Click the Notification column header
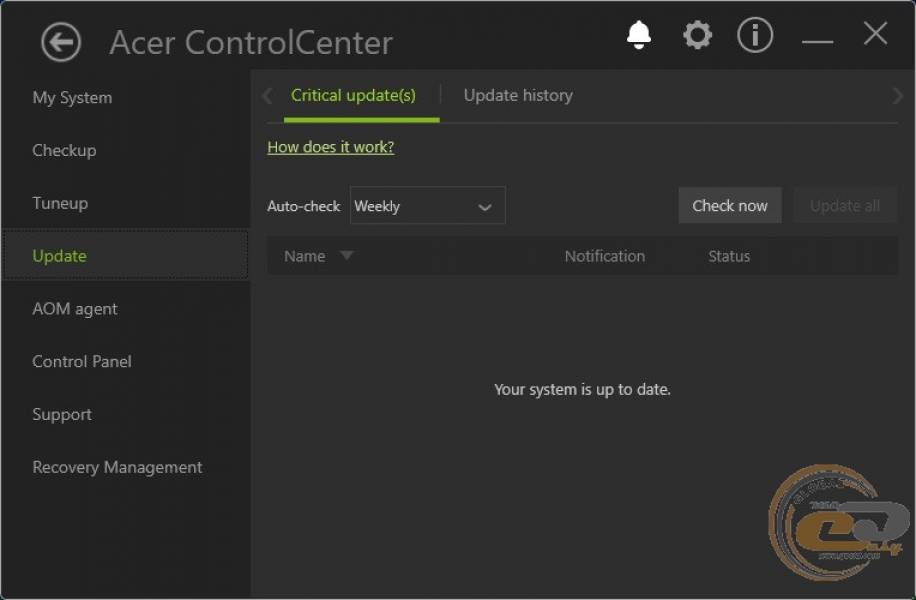Image resolution: width=916 pixels, height=600 pixels. tap(605, 256)
